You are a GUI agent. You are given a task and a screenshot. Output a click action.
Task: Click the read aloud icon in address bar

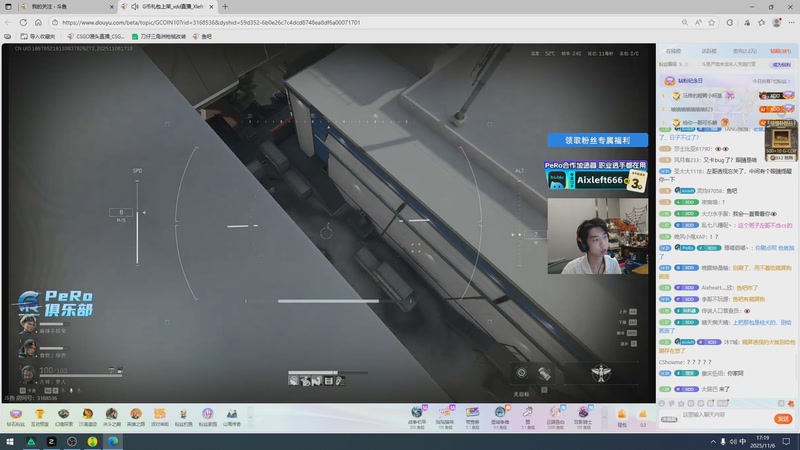[698, 22]
